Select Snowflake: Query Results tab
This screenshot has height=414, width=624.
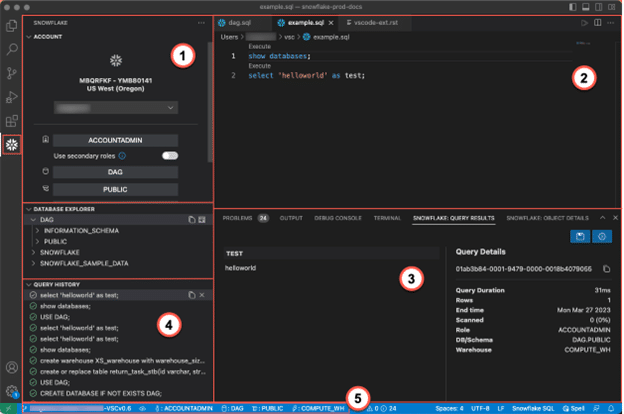454,218
